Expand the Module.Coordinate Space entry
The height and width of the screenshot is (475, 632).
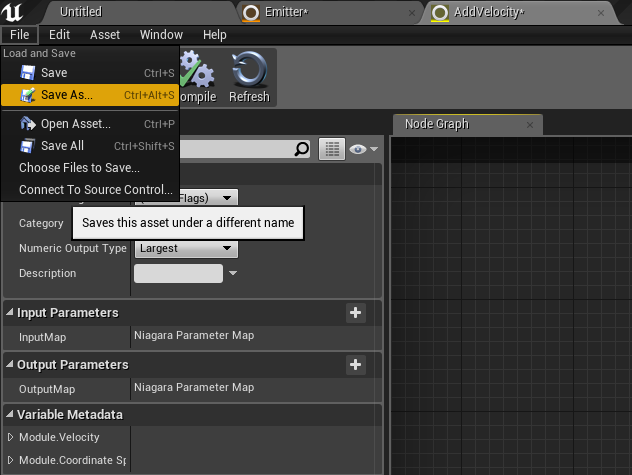(10, 460)
